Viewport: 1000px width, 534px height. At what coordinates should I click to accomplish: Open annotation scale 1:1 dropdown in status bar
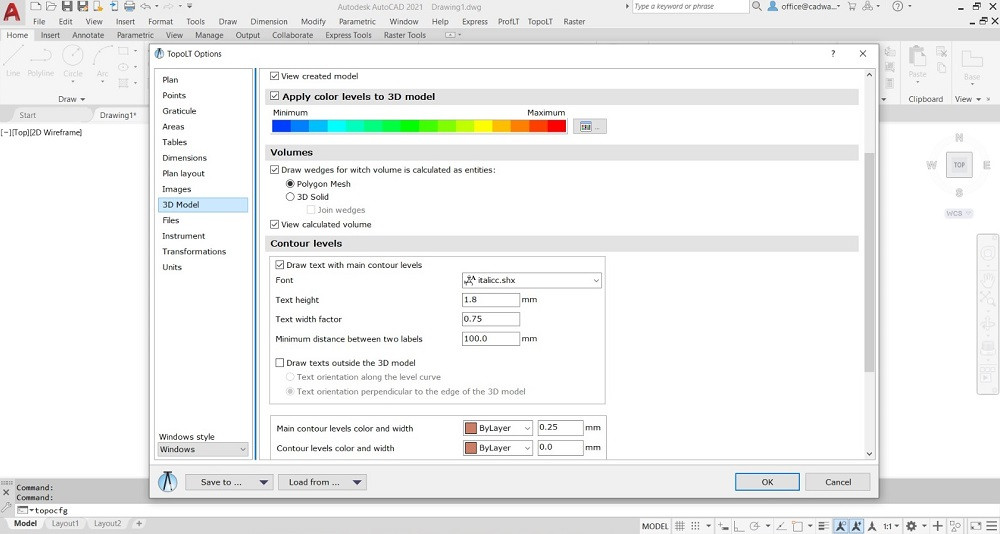[x=891, y=526]
